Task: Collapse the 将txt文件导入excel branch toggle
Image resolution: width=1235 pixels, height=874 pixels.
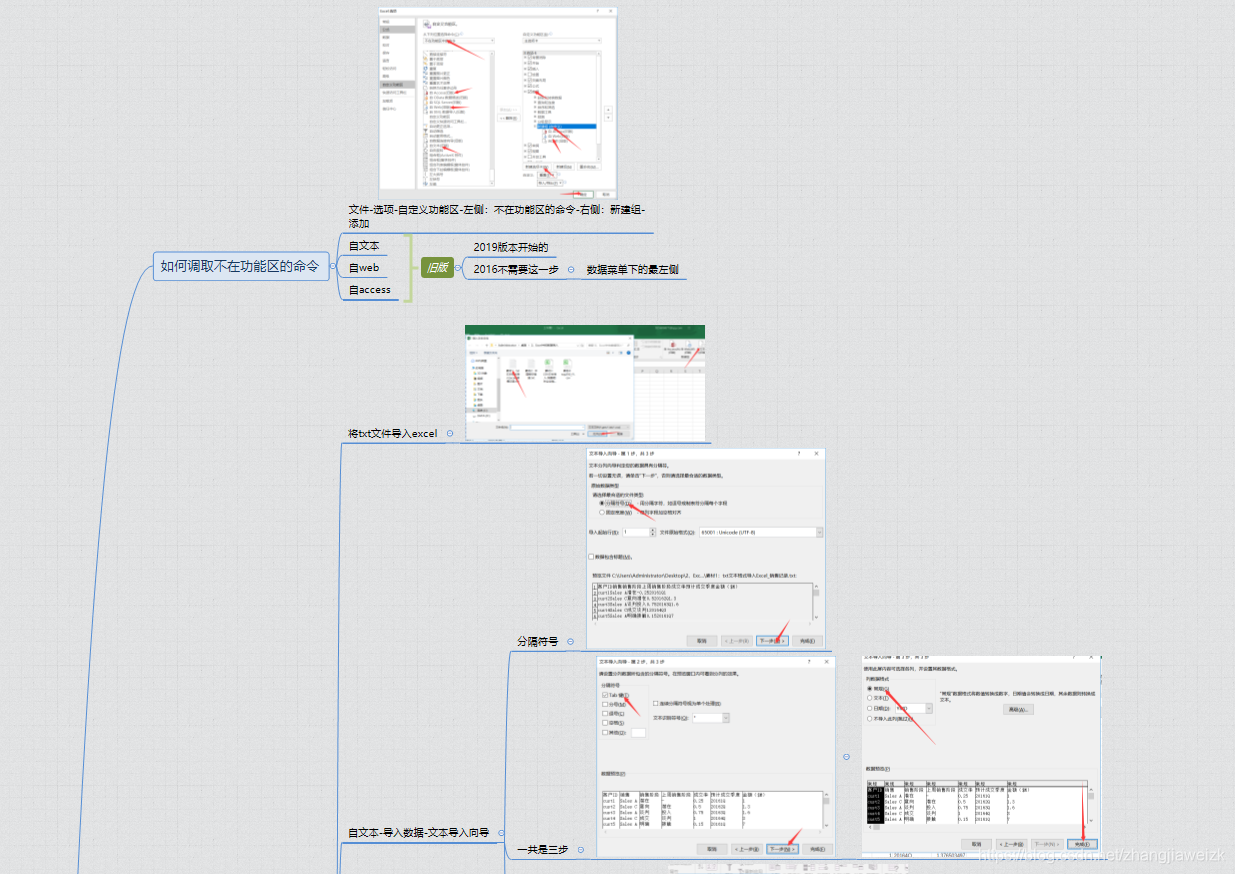Action: point(450,433)
